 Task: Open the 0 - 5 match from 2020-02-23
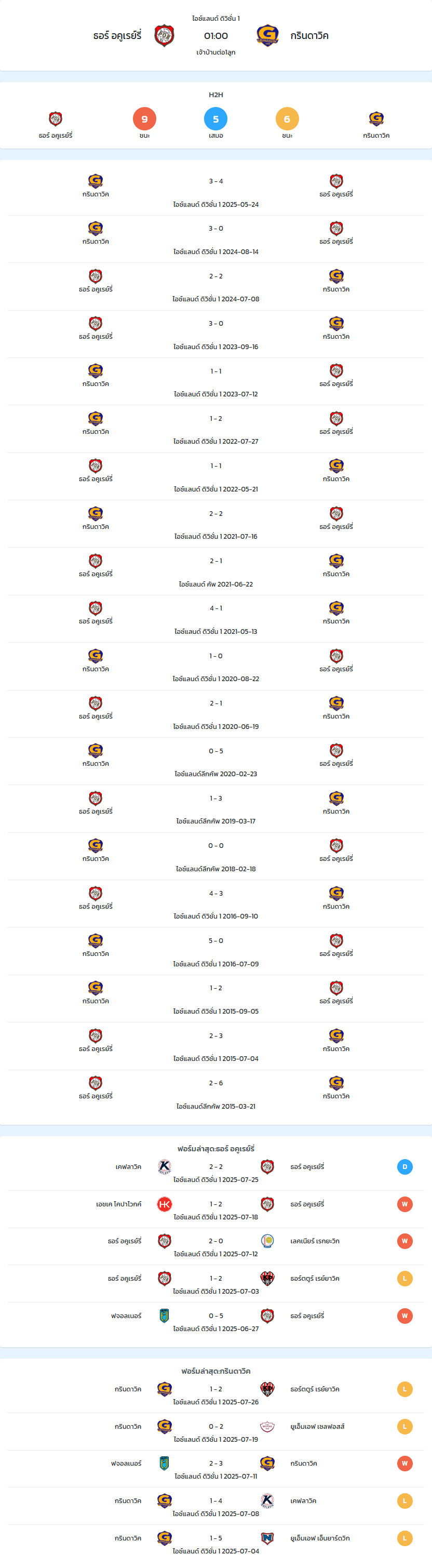(x=216, y=762)
